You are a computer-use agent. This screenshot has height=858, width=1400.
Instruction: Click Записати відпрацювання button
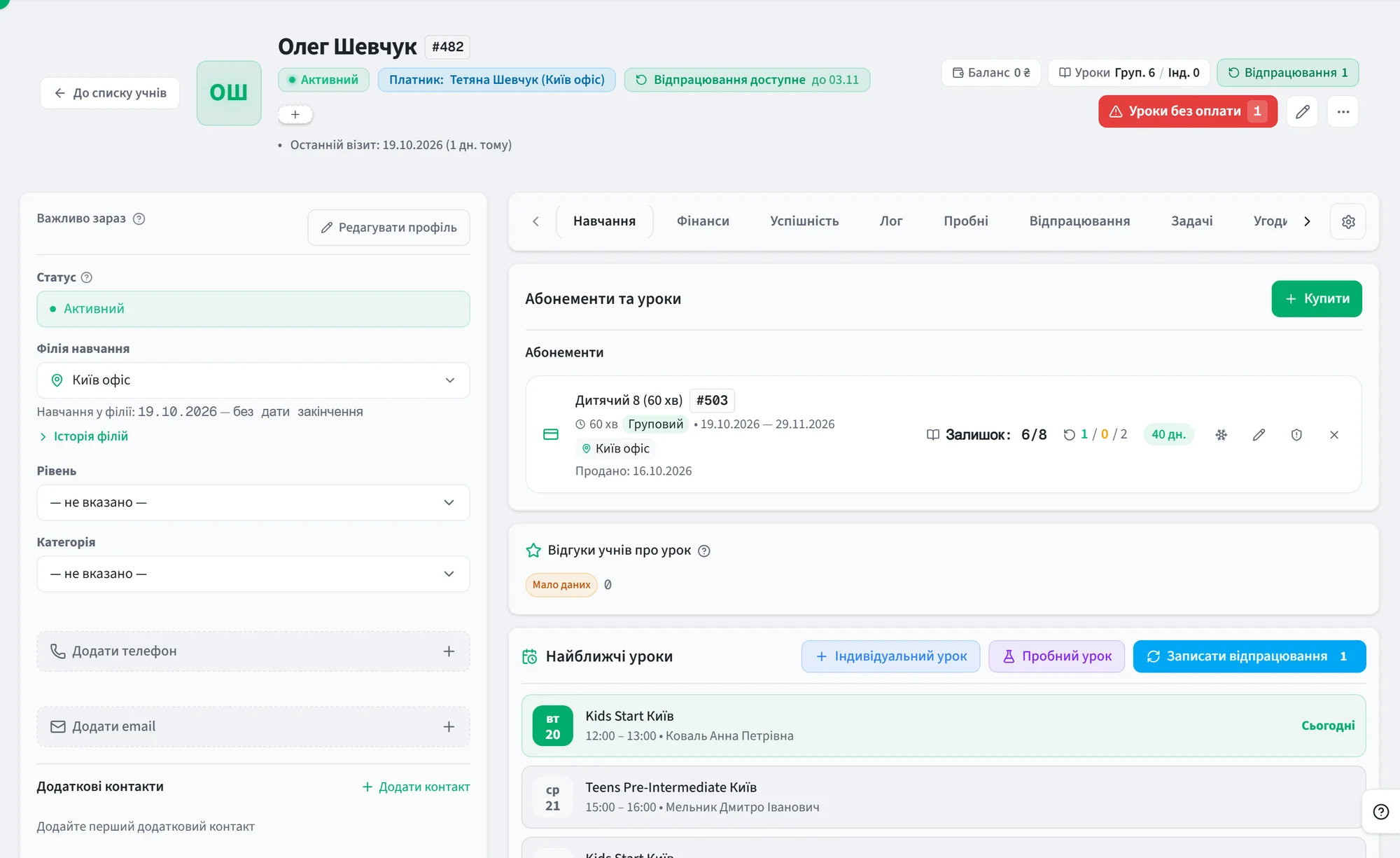click(x=1249, y=656)
